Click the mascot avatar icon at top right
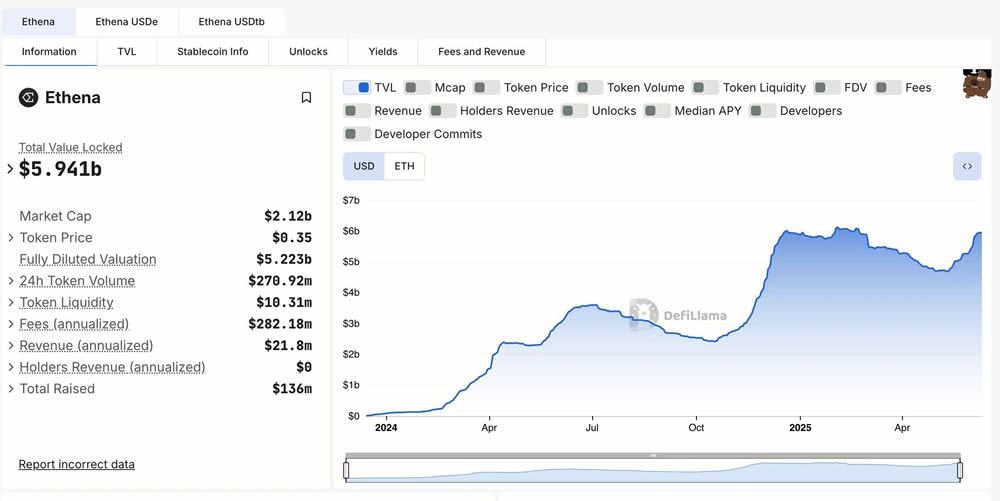The image size is (1000, 501). tap(976, 84)
